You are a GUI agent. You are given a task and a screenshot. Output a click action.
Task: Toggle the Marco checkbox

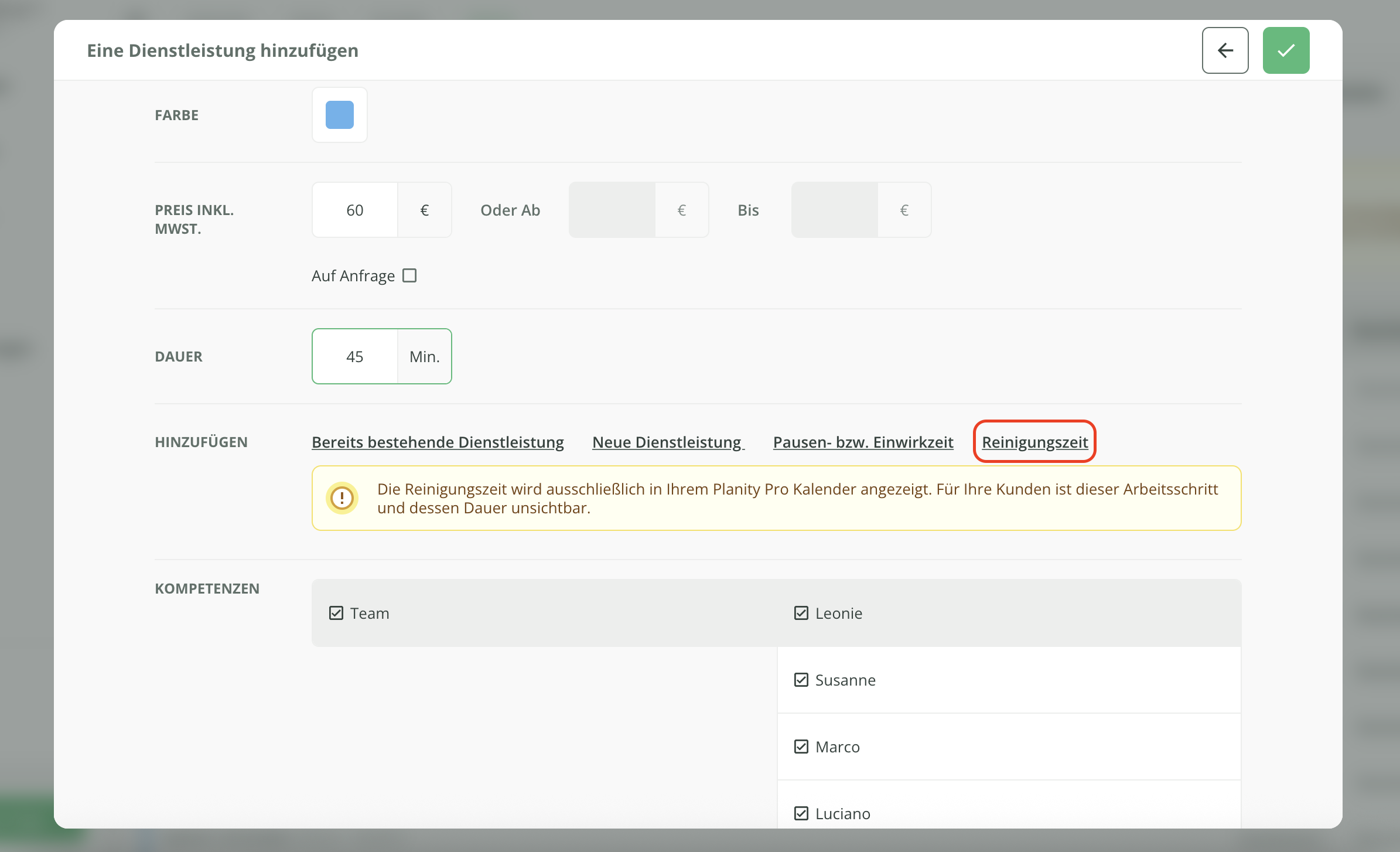point(801,747)
